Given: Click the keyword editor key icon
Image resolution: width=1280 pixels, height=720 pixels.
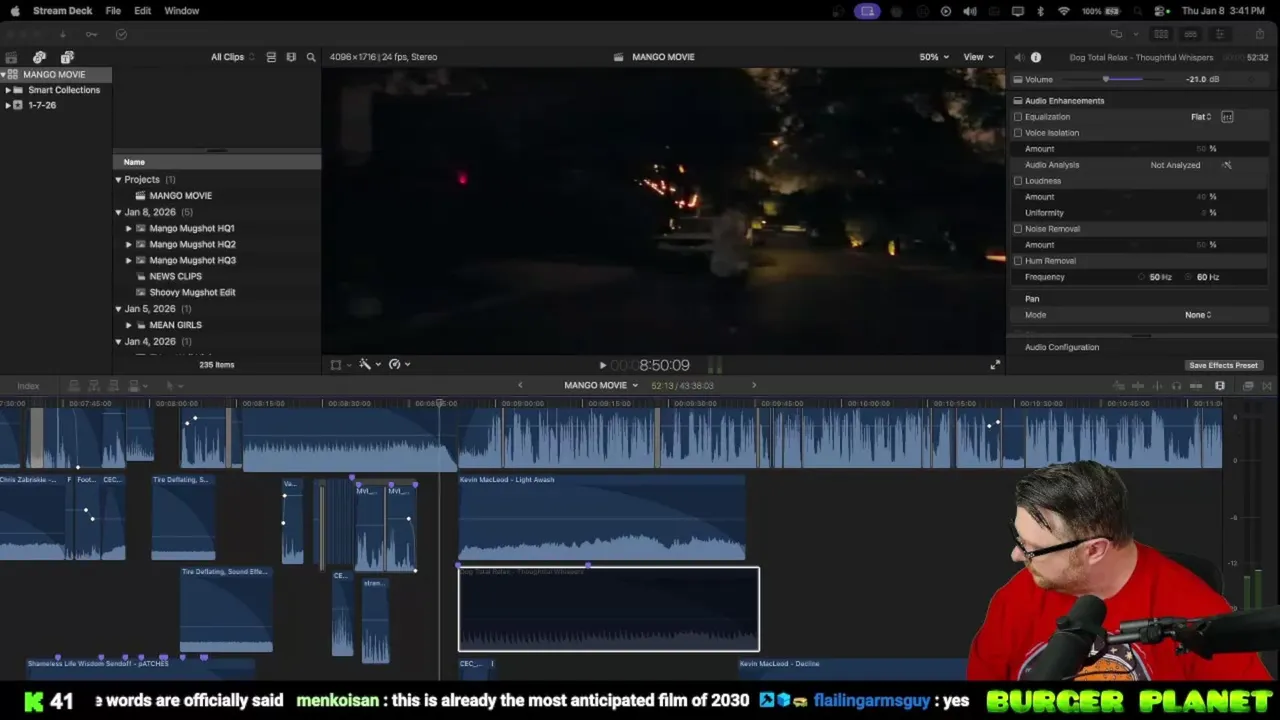Looking at the screenshot, I should [91, 34].
